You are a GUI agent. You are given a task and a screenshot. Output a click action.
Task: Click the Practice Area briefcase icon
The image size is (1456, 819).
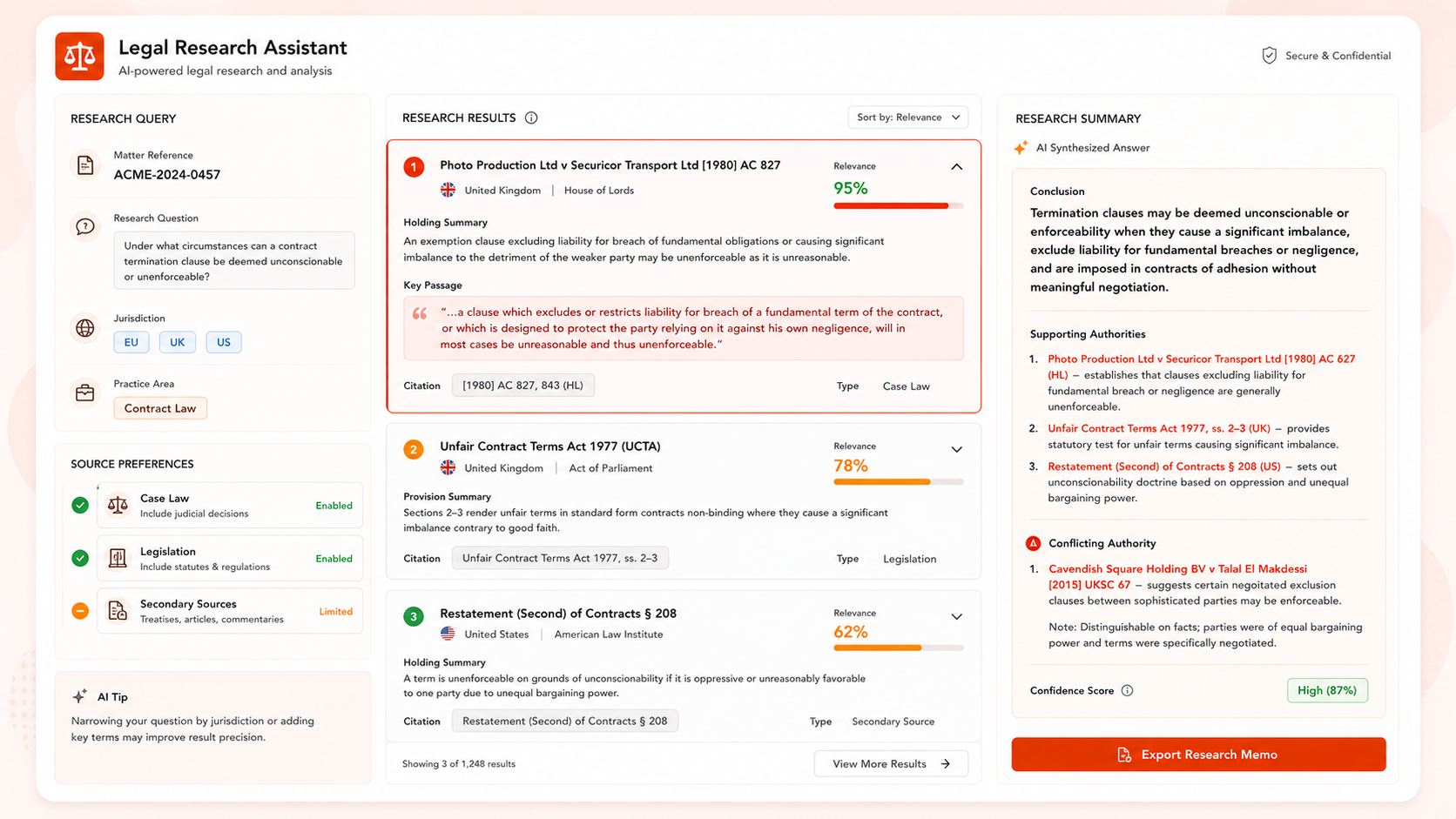85,393
